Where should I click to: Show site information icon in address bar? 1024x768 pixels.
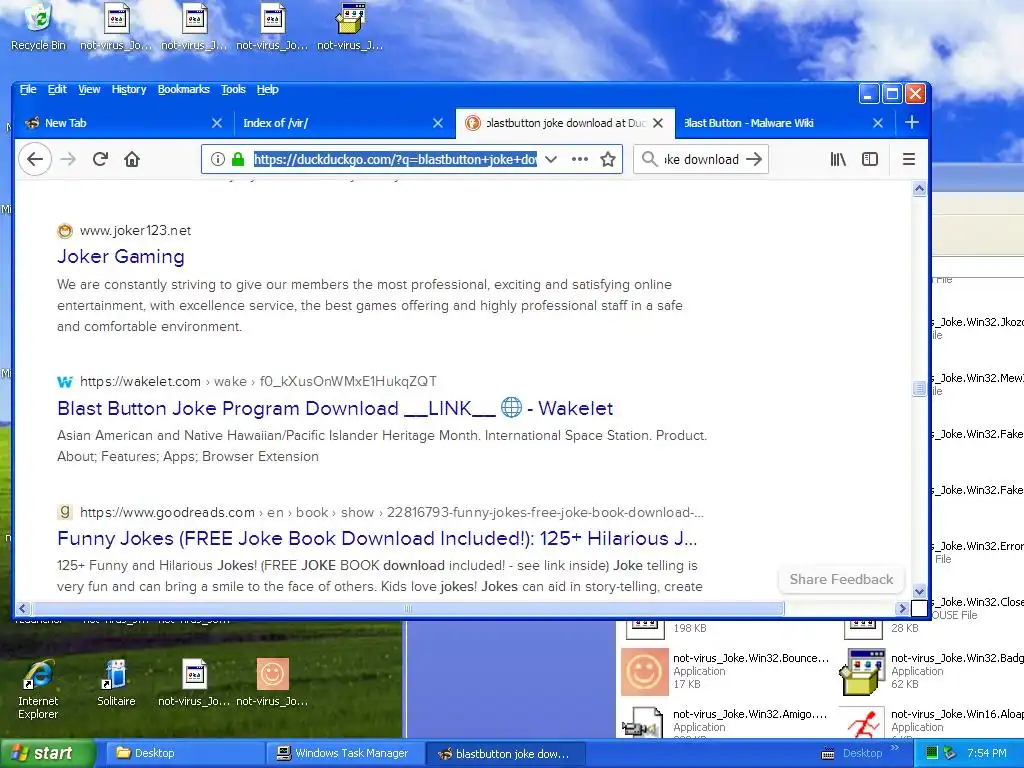point(217,159)
